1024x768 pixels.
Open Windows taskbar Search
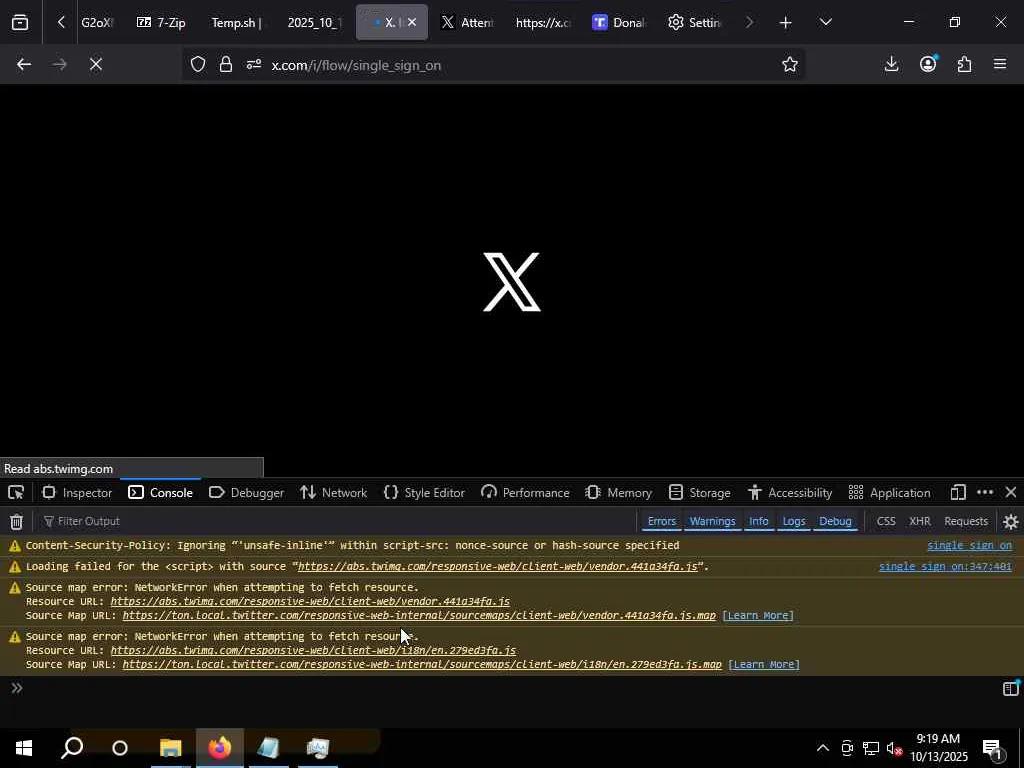click(x=72, y=748)
